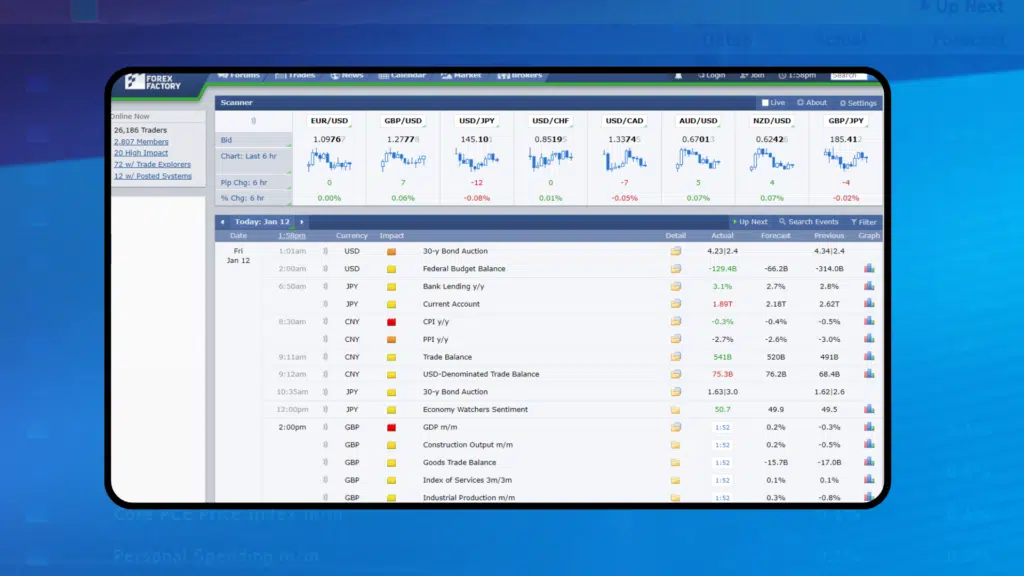Go to next day with right arrow

301,222
